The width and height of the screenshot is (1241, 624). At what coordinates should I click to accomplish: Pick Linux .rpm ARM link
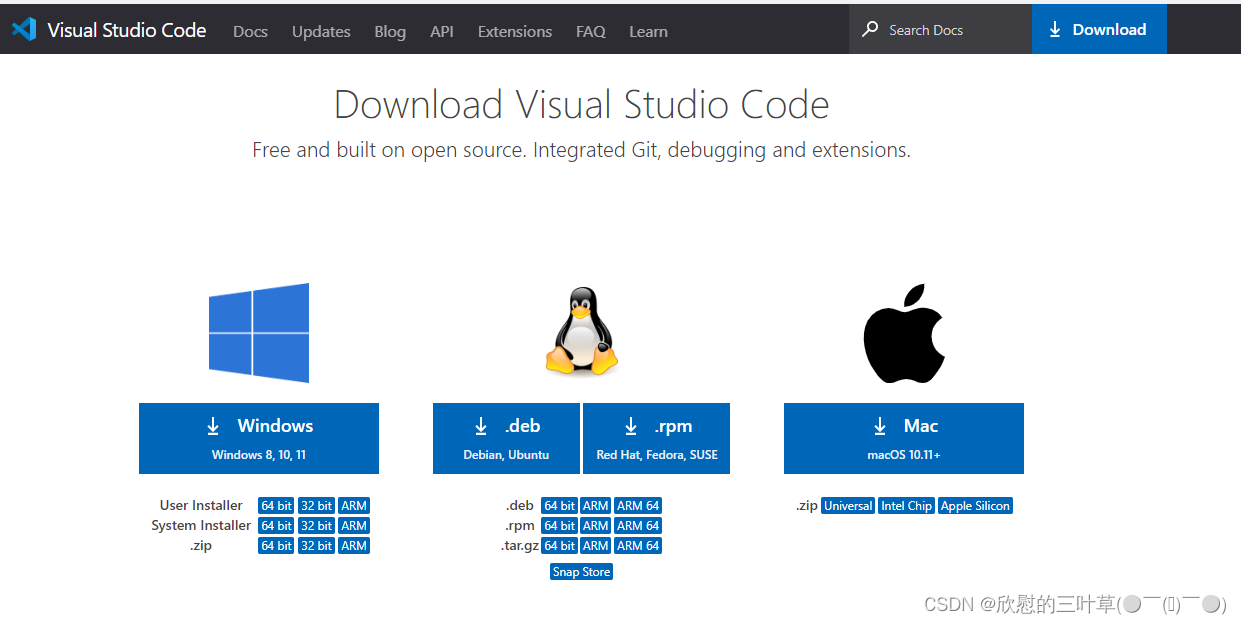pos(596,526)
